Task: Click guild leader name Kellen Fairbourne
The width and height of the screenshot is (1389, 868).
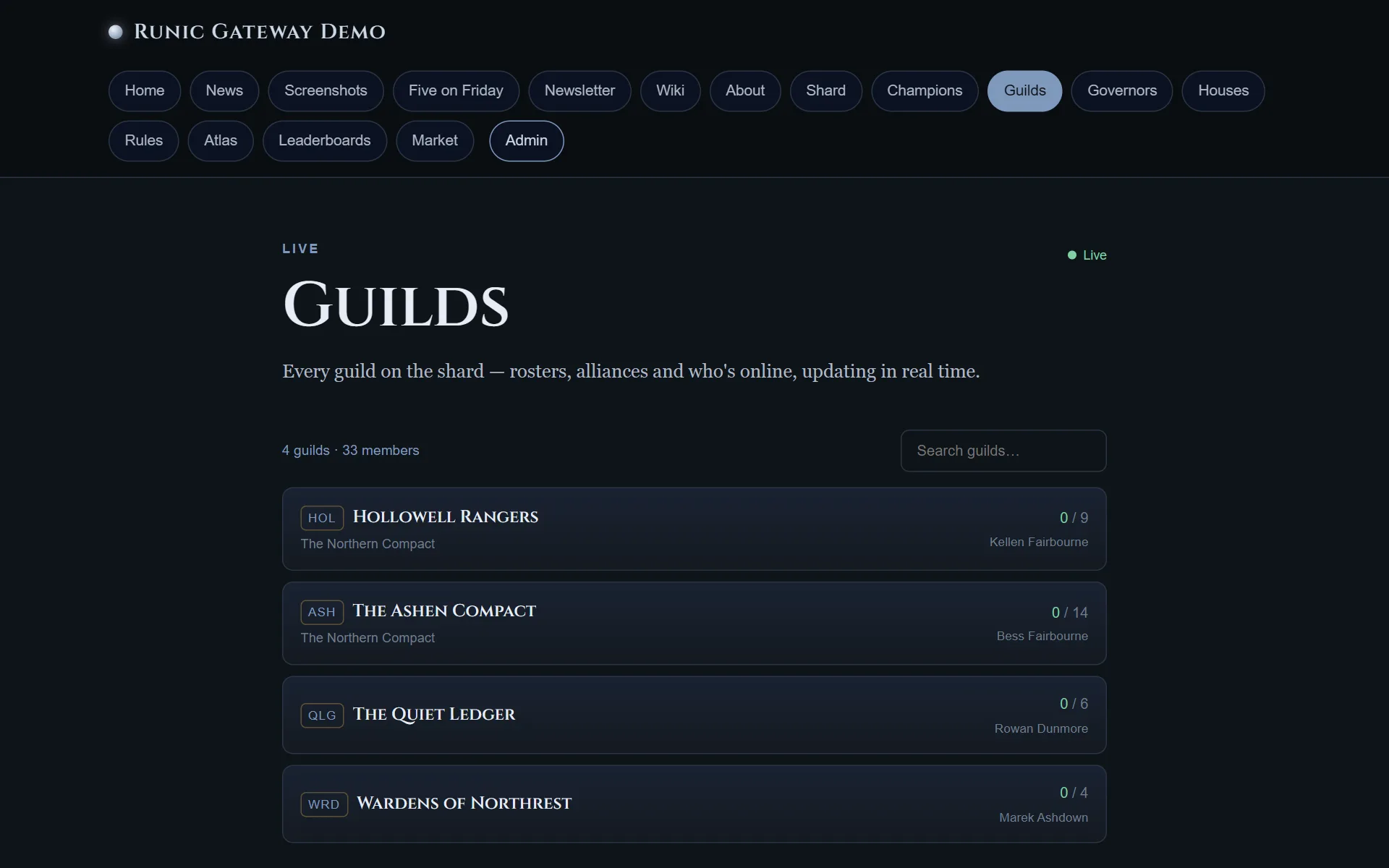Action: click(1038, 542)
